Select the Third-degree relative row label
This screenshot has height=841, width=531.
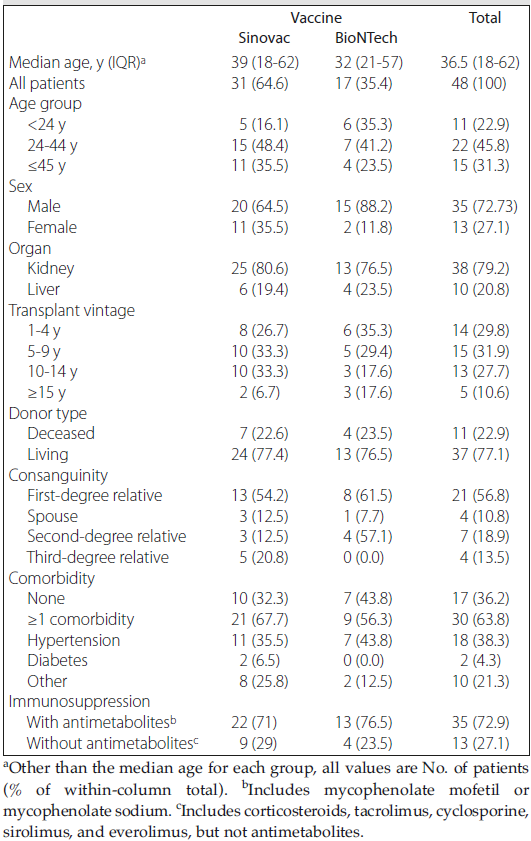[x=98, y=558]
